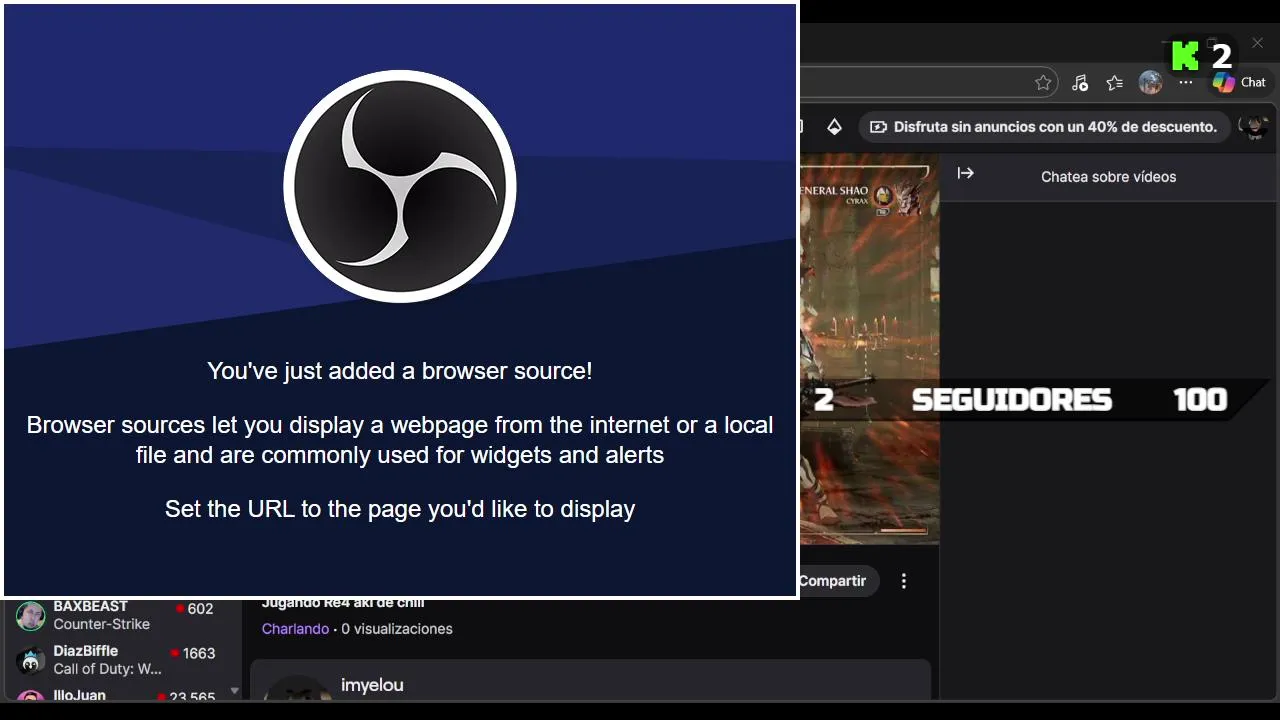
Task: Open the Charlando category link
Action: click(295, 629)
